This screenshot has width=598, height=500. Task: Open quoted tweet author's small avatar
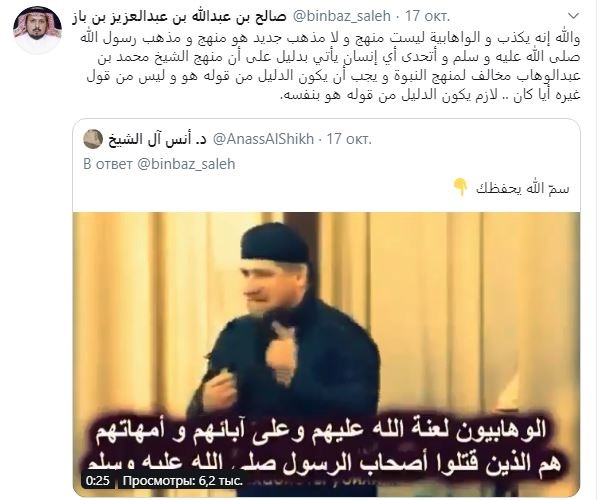tap(93, 139)
